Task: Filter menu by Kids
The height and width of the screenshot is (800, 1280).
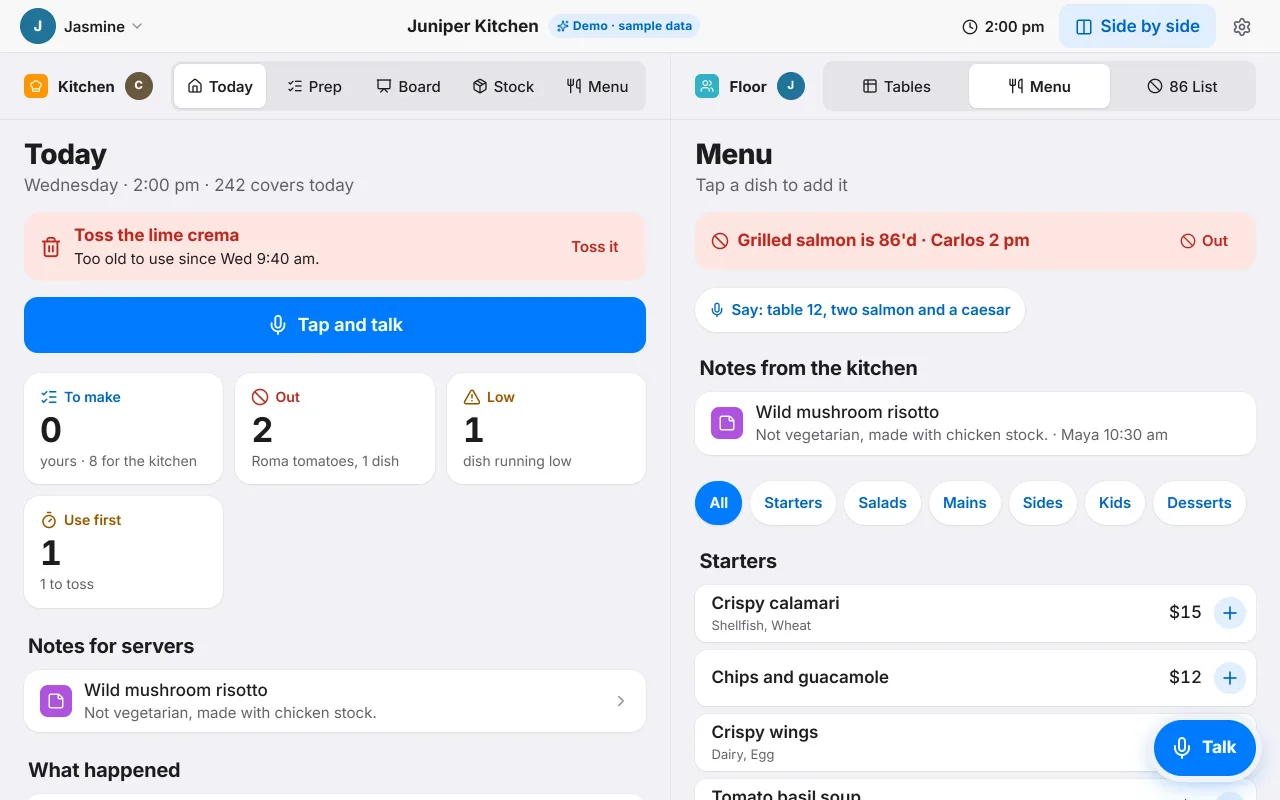Action: (x=1115, y=503)
